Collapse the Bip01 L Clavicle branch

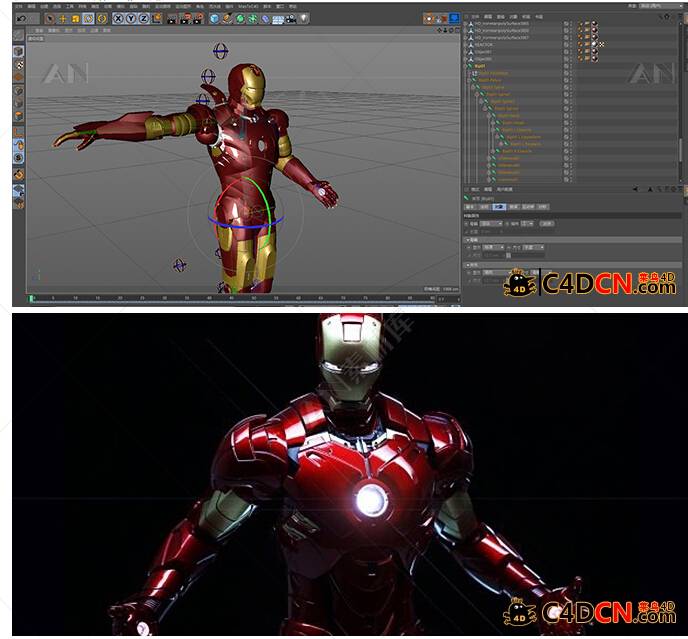(x=493, y=130)
